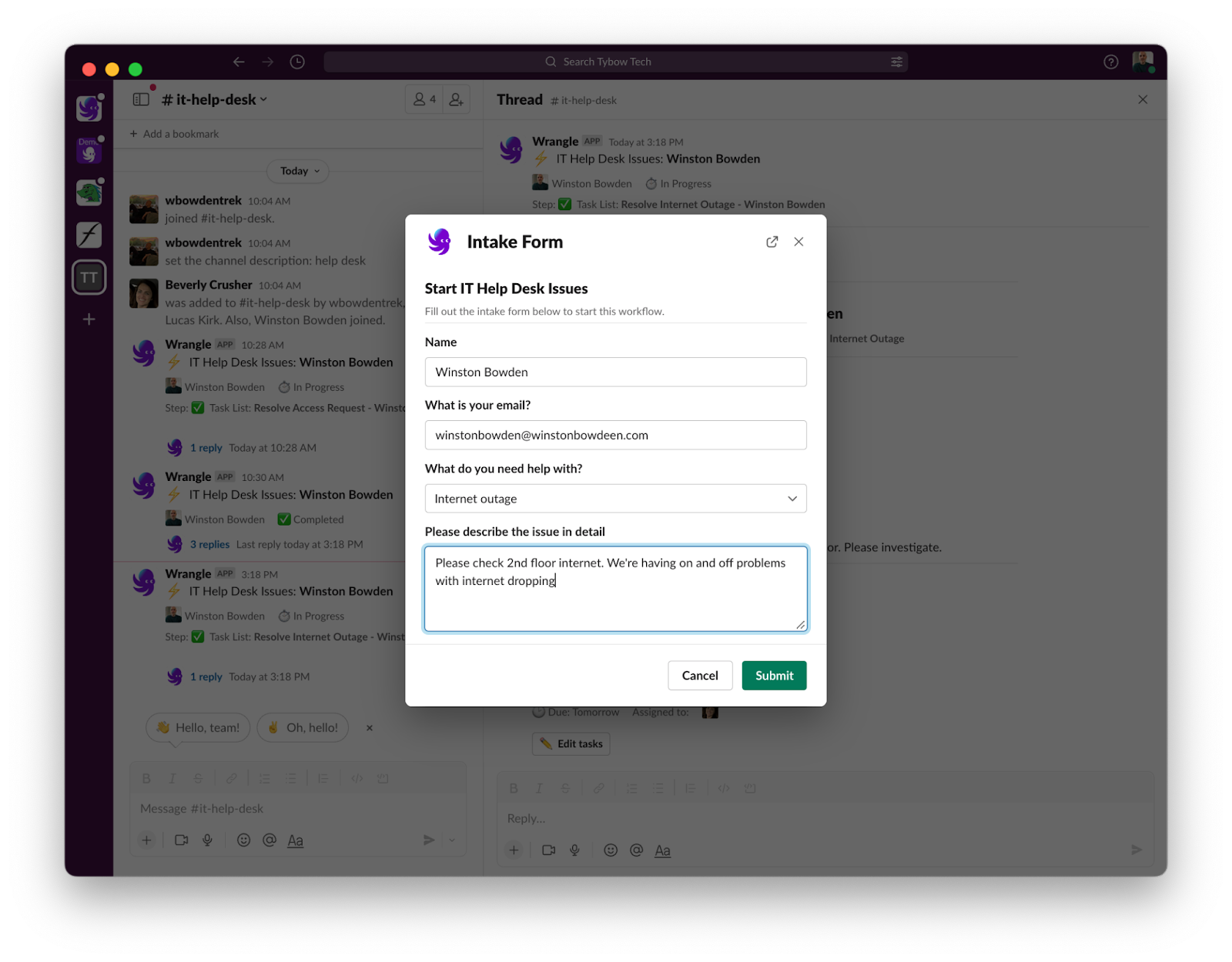Record audio clip in channel composer
This screenshot has width=1232, height=962.
[208, 840]
